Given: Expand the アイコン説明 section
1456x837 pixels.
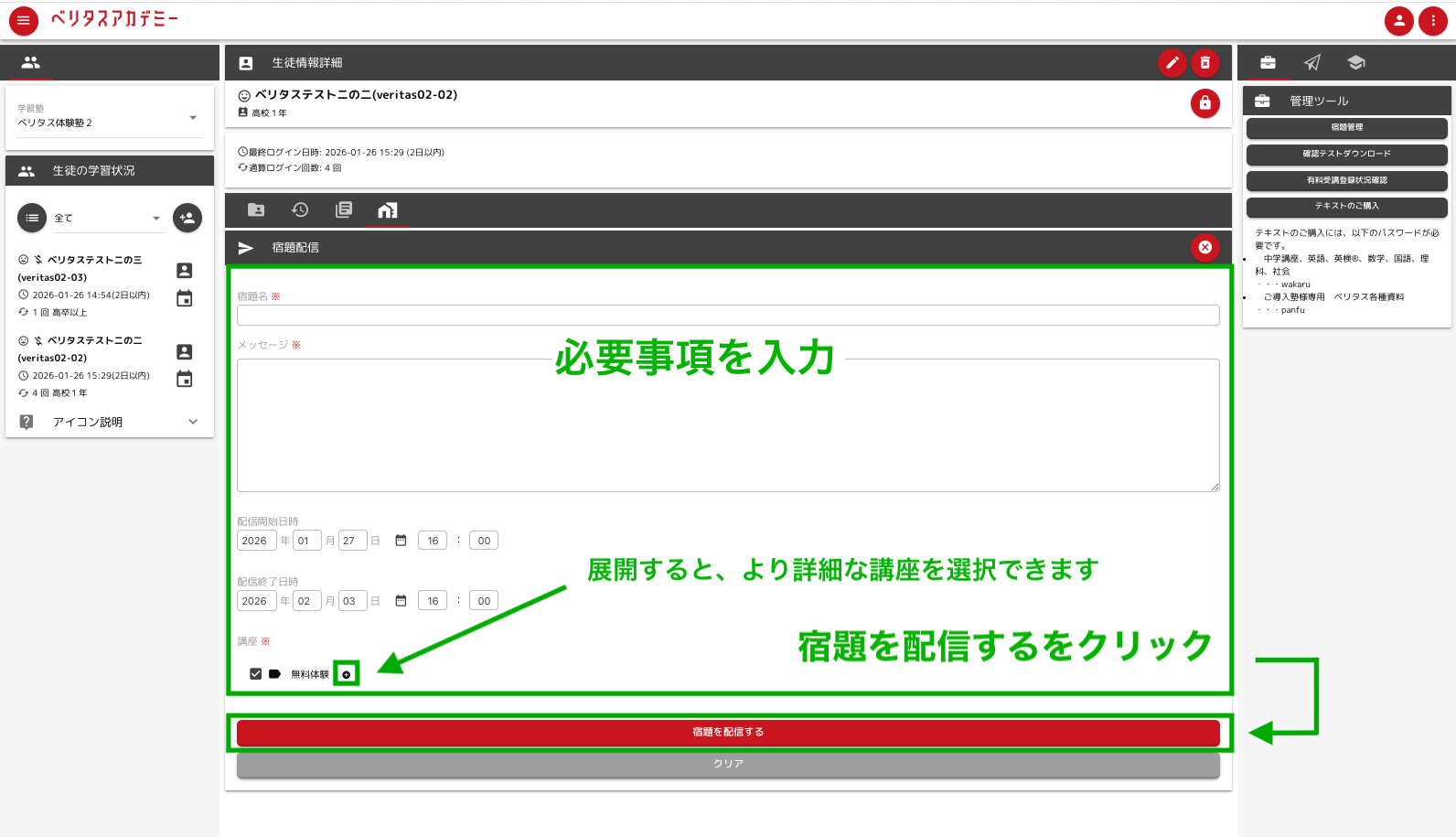Looking at the screenshot, I should (110, 422).
